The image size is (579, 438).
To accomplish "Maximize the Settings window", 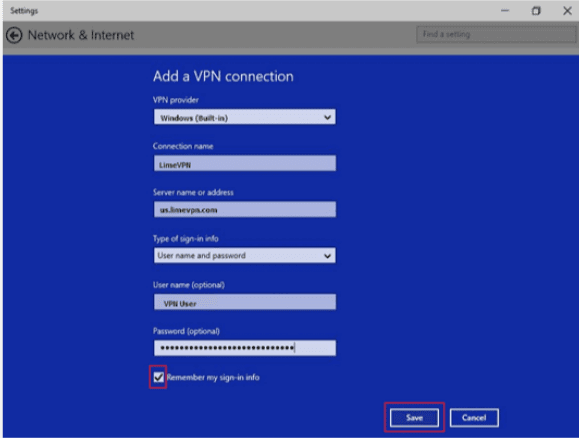I will click(536, 11).
